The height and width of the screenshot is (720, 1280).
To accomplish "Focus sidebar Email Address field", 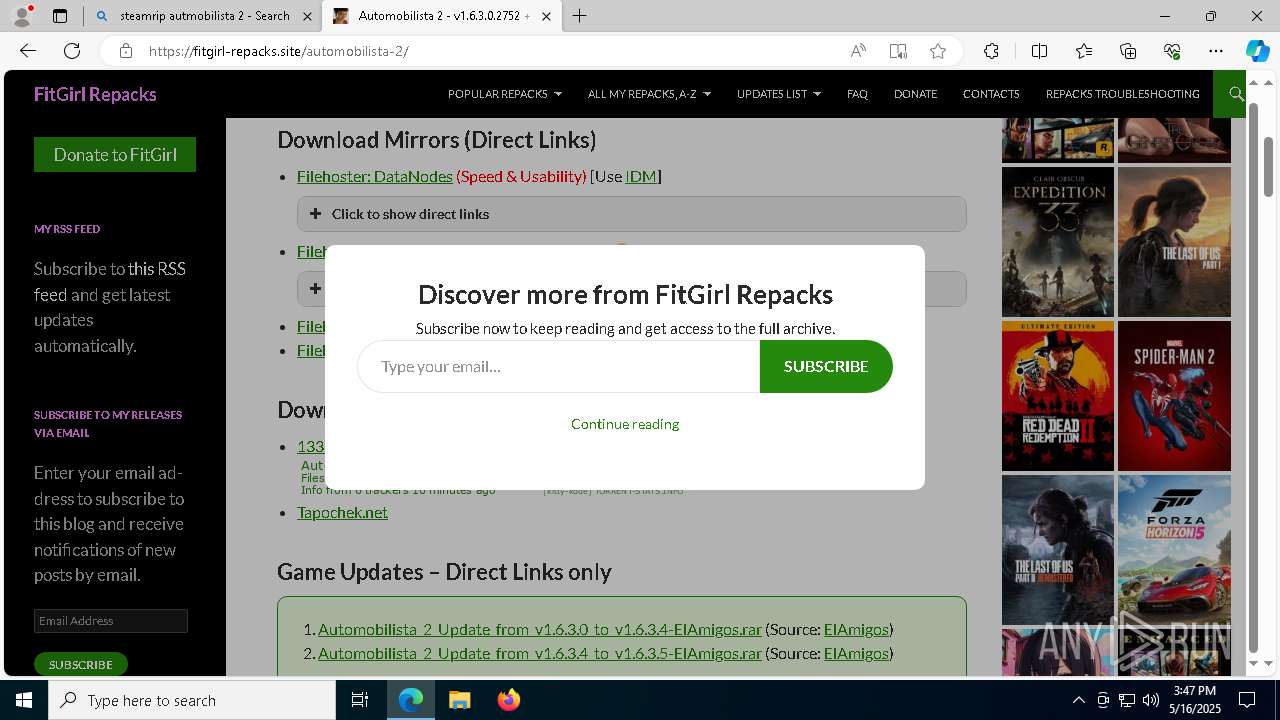I will click(111, 621).
